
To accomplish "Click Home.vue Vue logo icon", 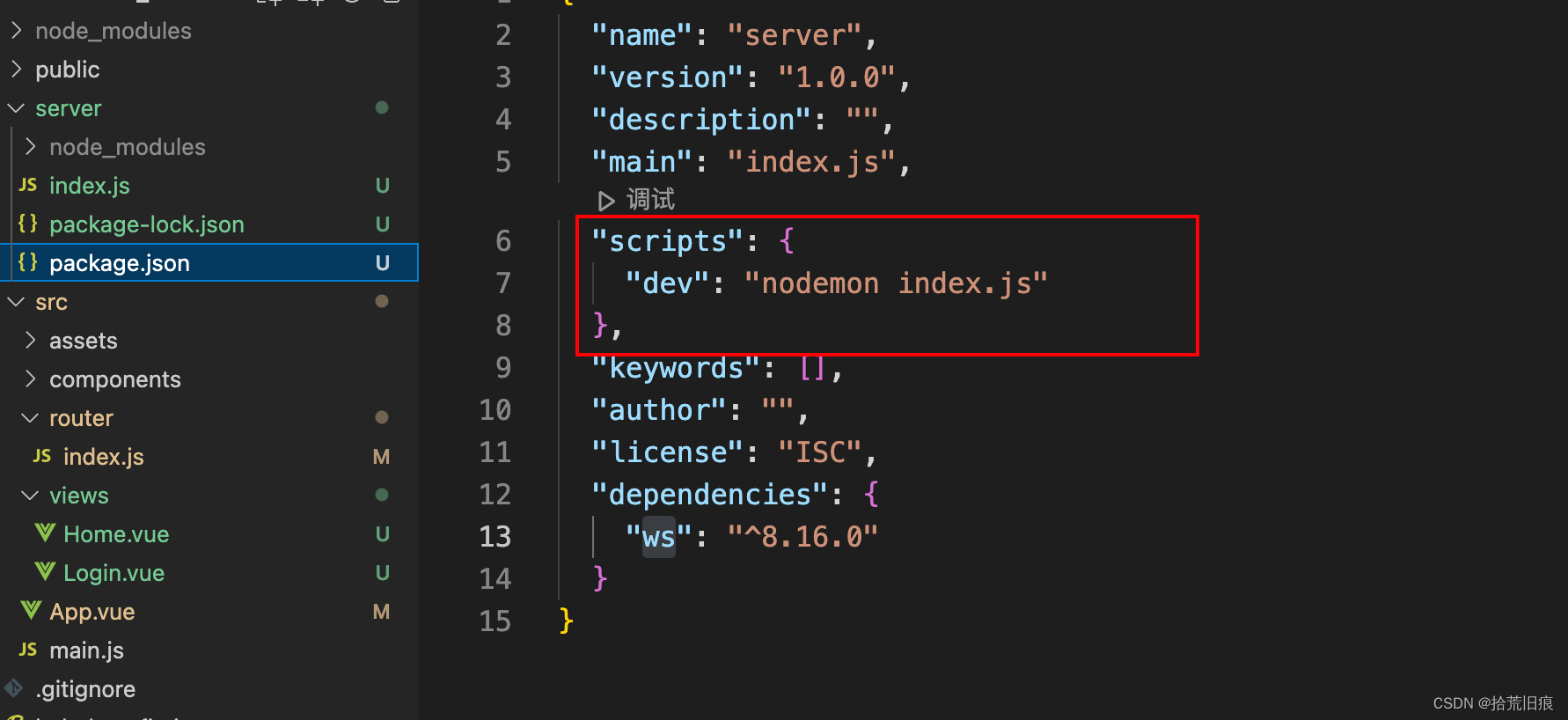I will tap(45, 533).
